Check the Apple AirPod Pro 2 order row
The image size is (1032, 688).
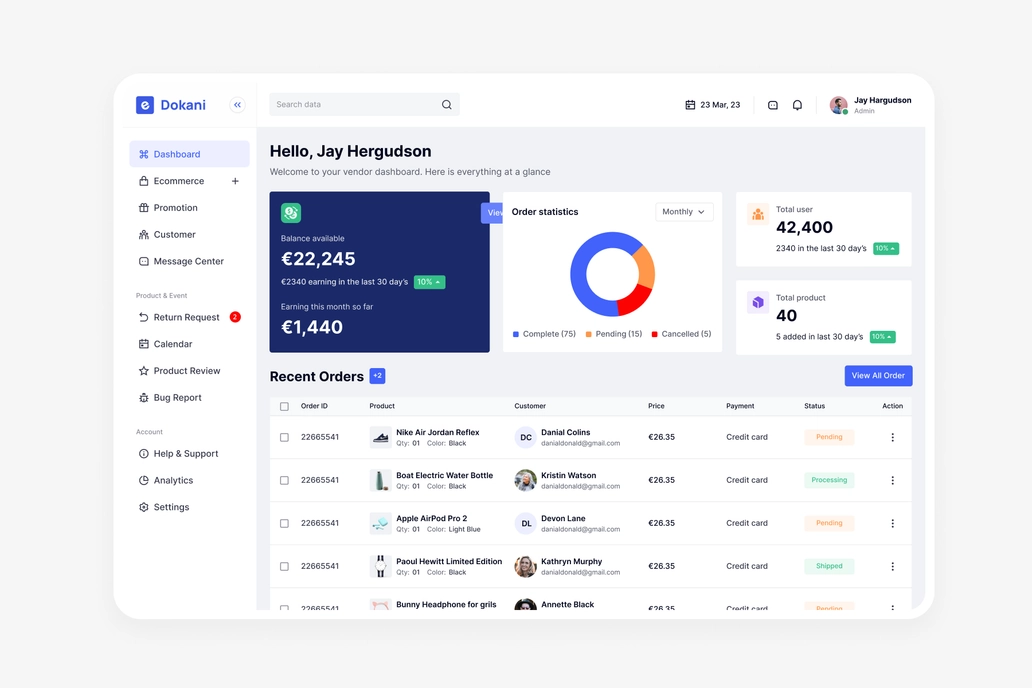point(284,523)
